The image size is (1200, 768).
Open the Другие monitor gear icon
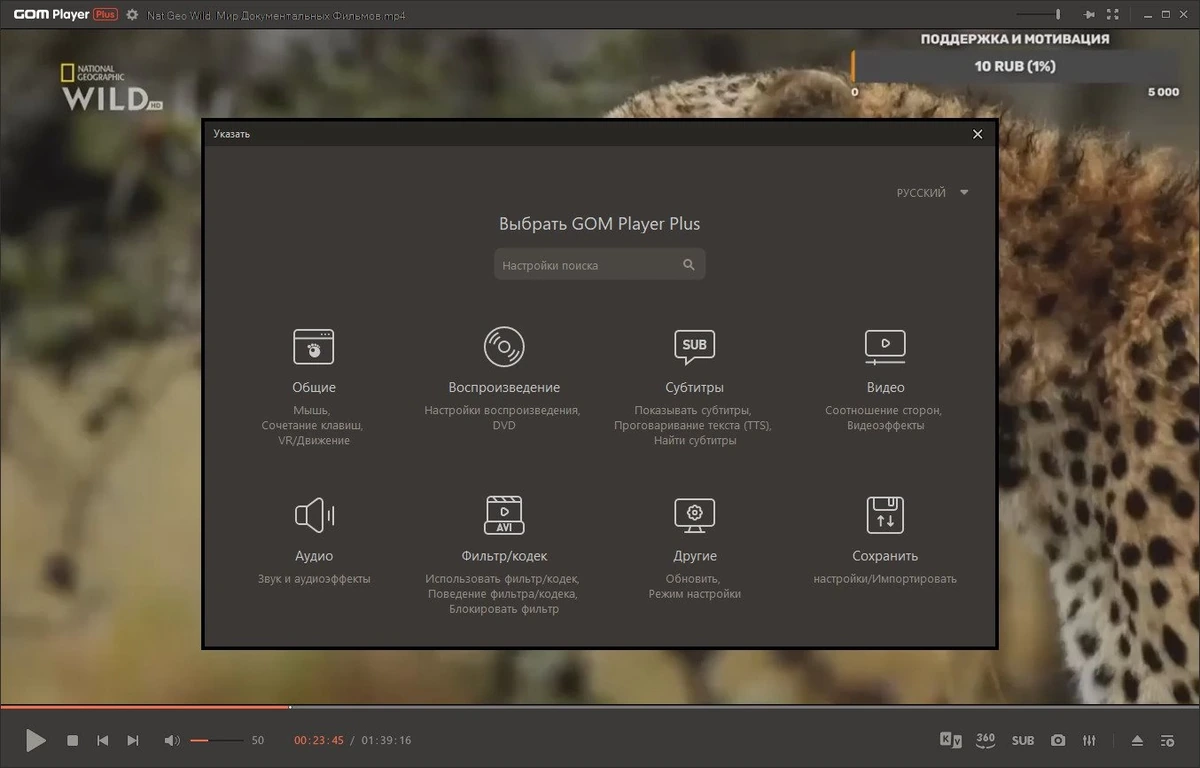[x=694, y=515]
